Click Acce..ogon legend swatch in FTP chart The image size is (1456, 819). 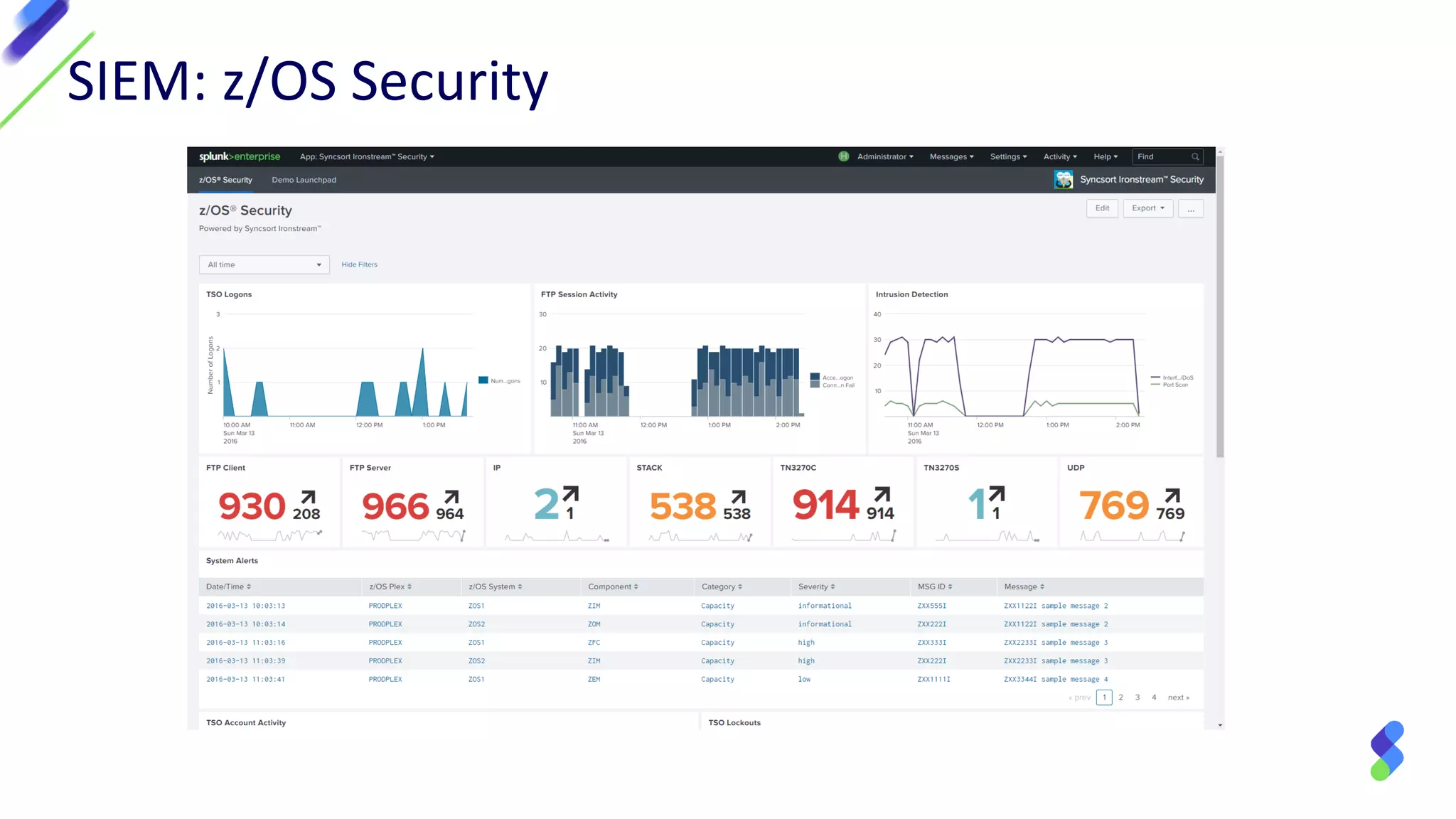click(x=815, y=377)
